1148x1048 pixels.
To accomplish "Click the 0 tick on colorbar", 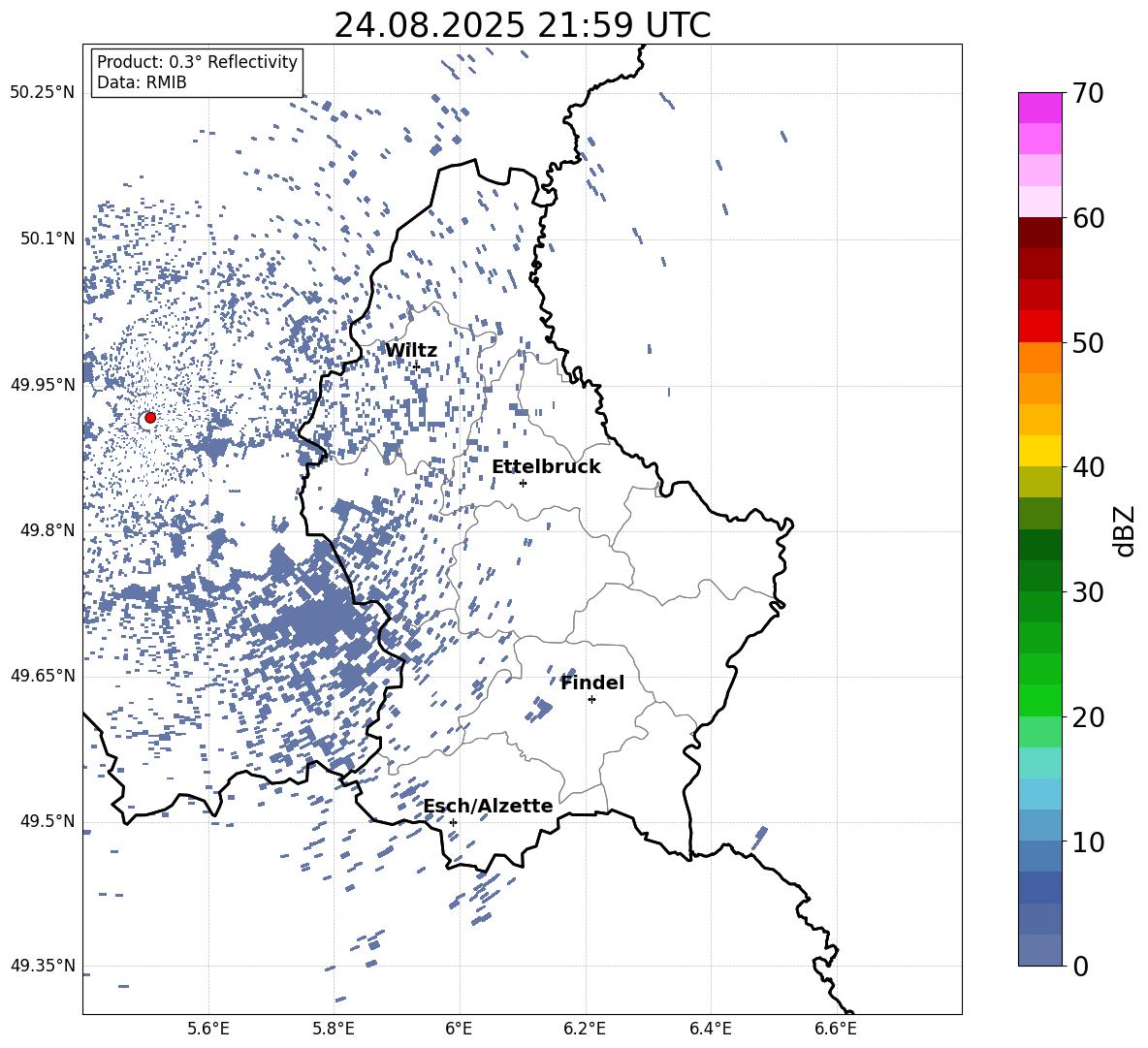I will [1080, 966].
